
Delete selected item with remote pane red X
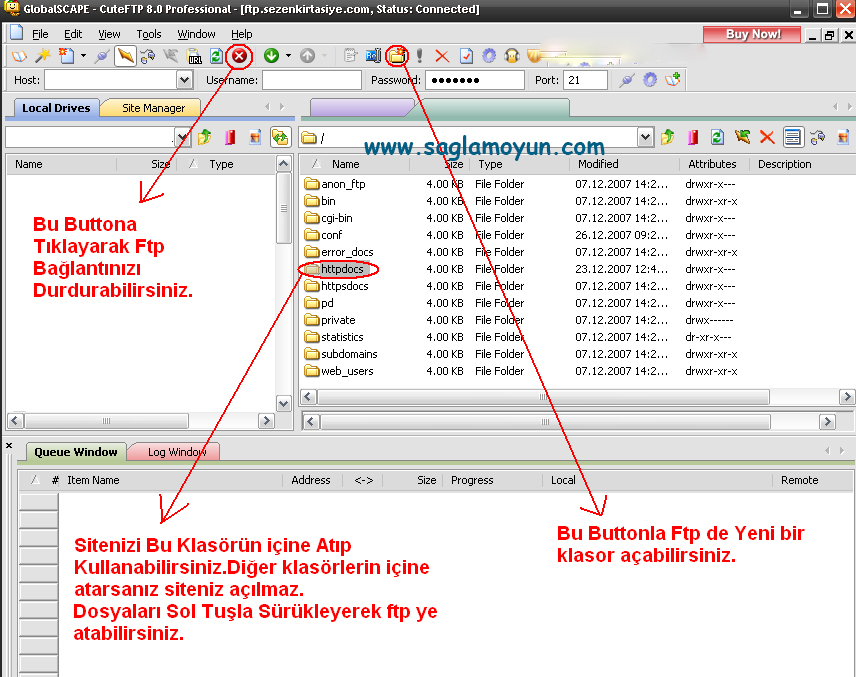(767, 137)
